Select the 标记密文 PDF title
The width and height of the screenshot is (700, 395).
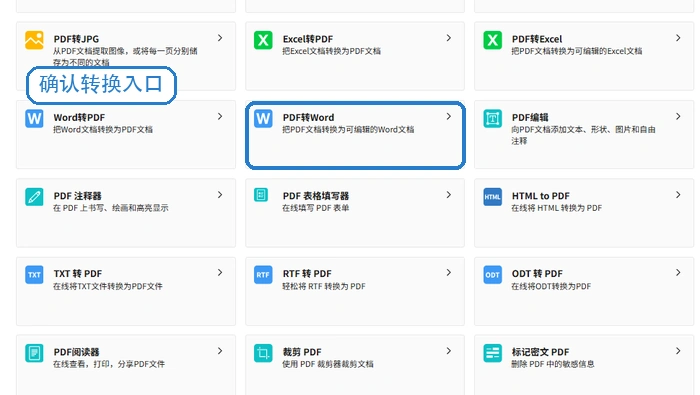click(540, 352)
